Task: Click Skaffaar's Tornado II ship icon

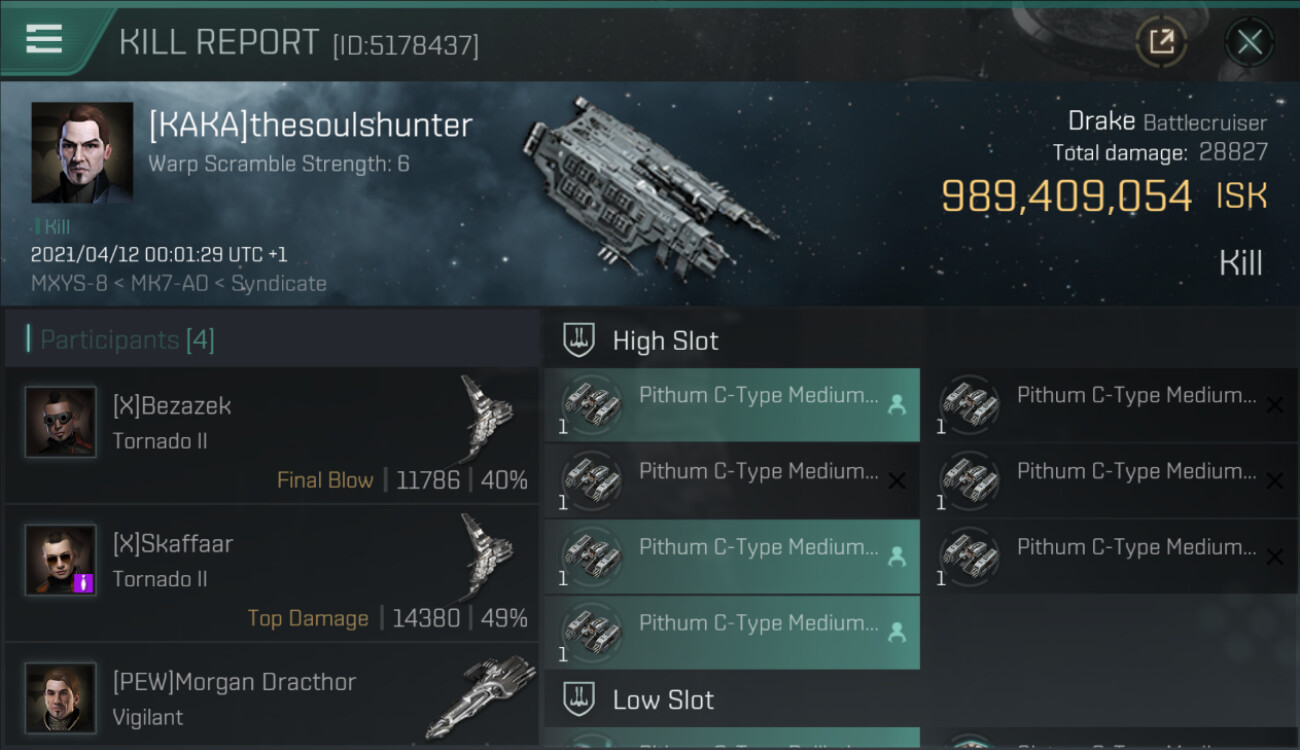Action: tap(487, 556)
